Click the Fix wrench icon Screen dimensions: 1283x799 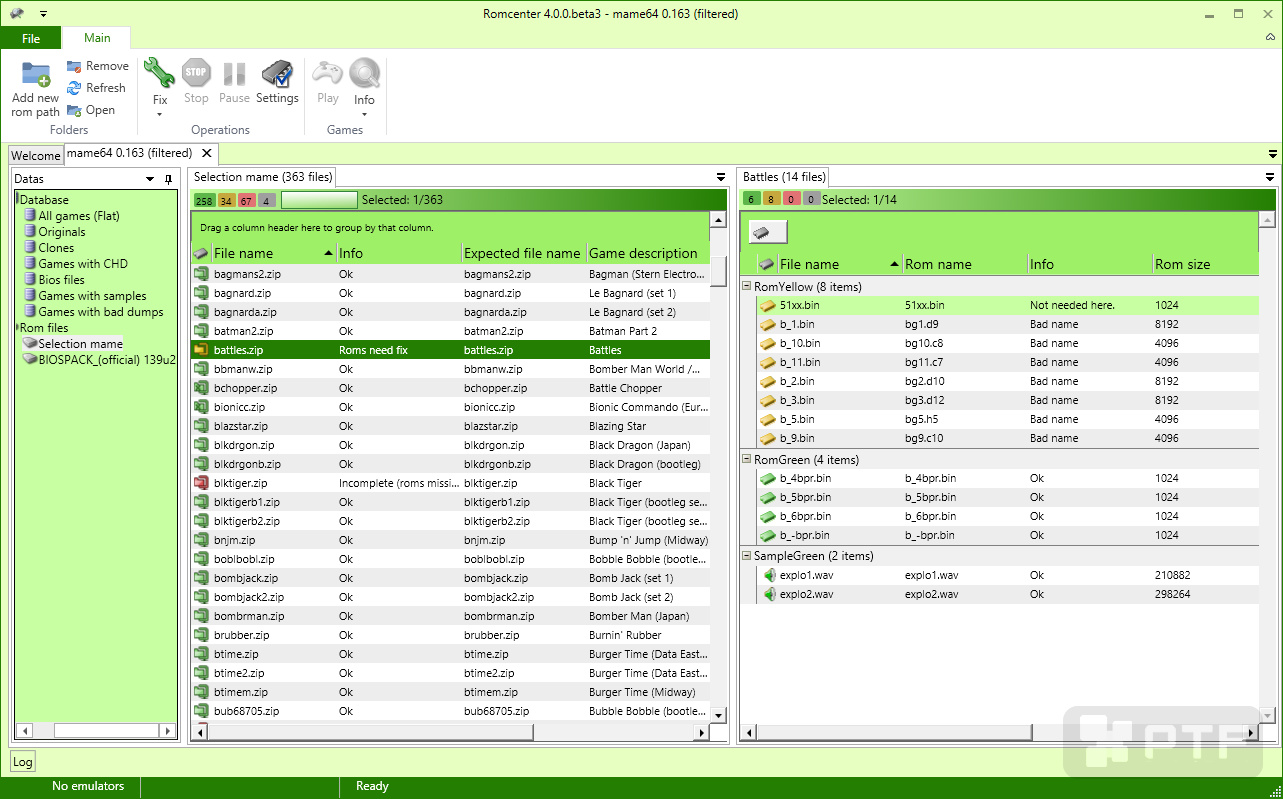[159, 72]
